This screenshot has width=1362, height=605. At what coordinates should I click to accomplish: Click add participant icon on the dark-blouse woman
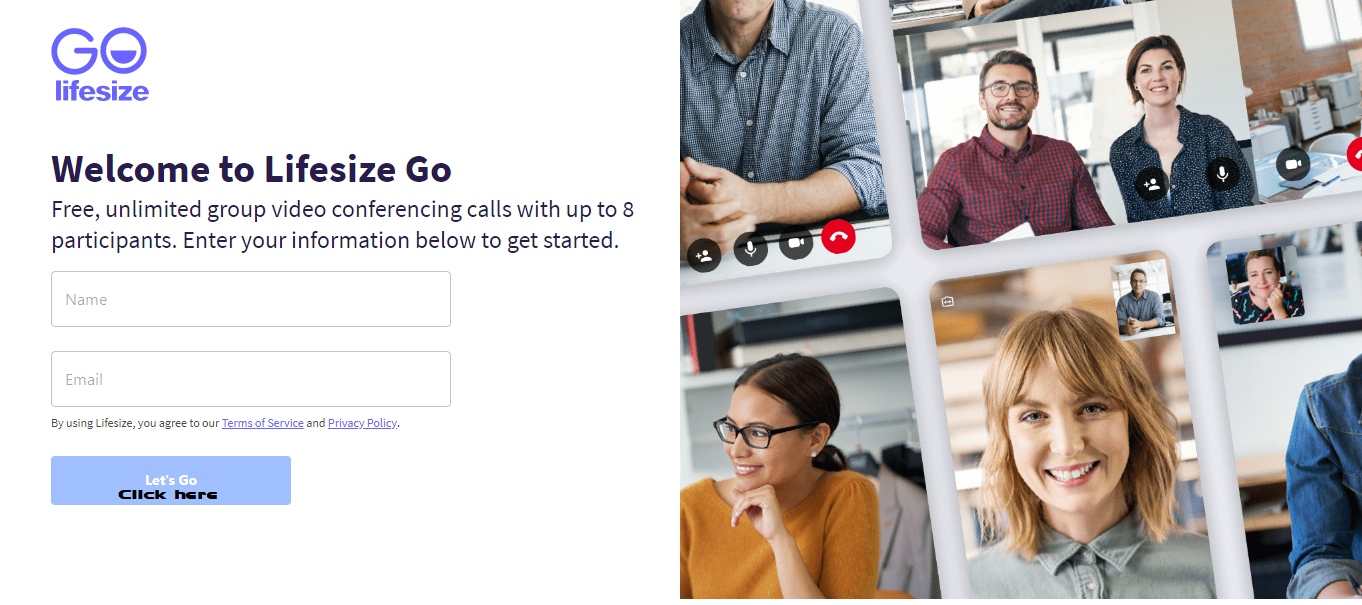[x=1152, y=184]
